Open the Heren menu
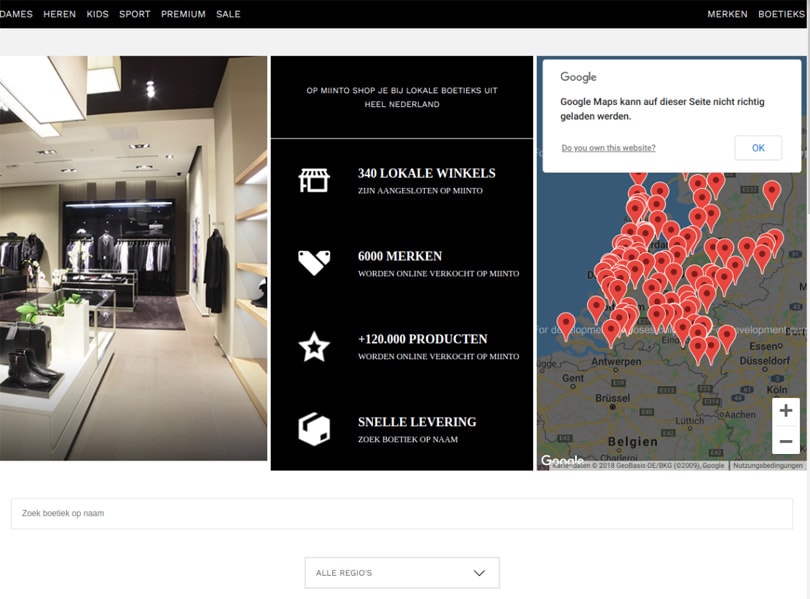This screenshot has width=810, height=599. (x=59, y=14)
